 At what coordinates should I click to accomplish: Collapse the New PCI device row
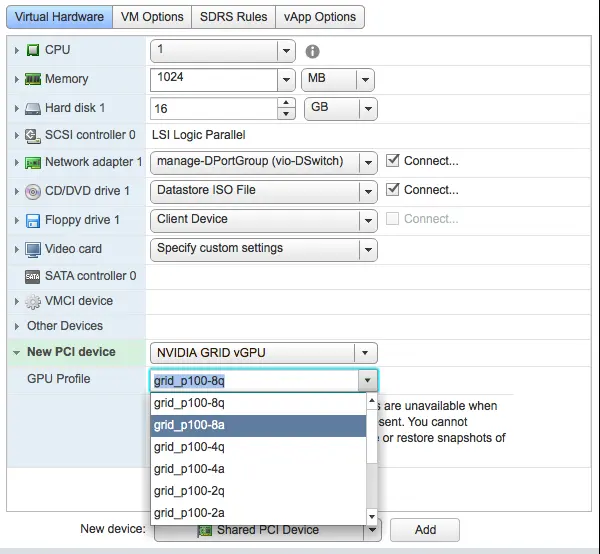tap(16, 353)
